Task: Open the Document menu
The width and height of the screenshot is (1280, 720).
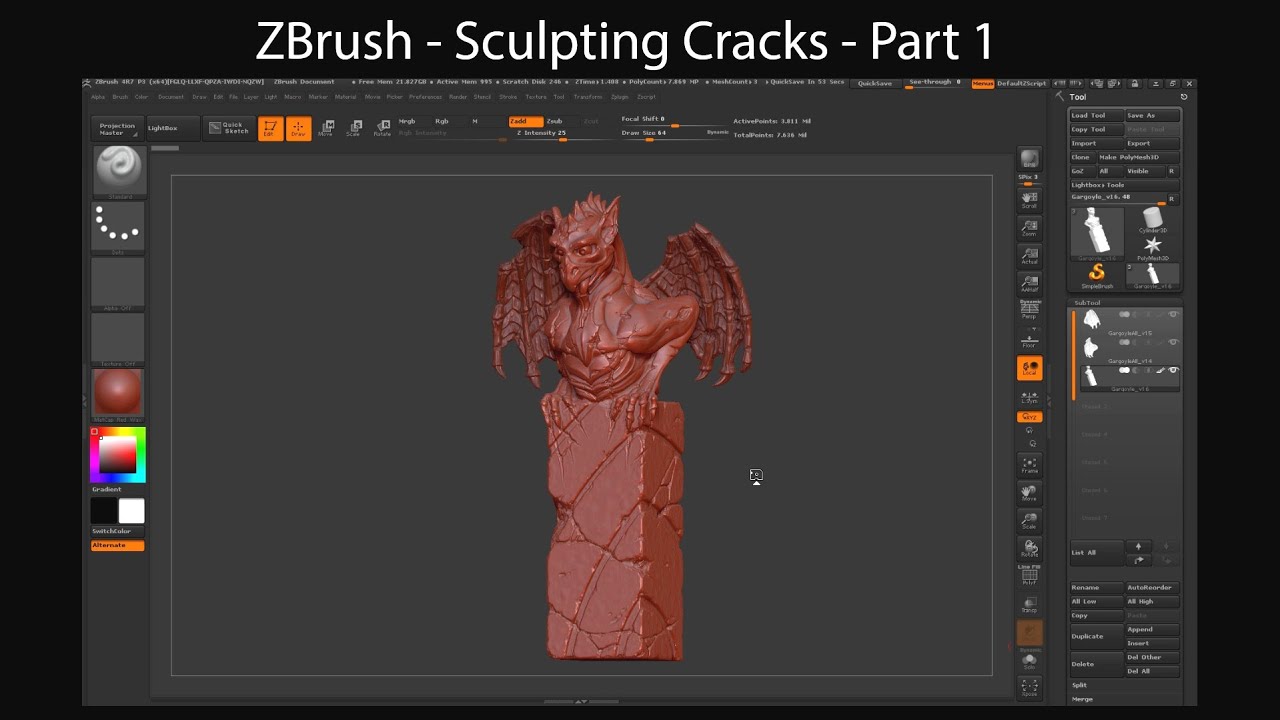Action: (x=171, y=97)
